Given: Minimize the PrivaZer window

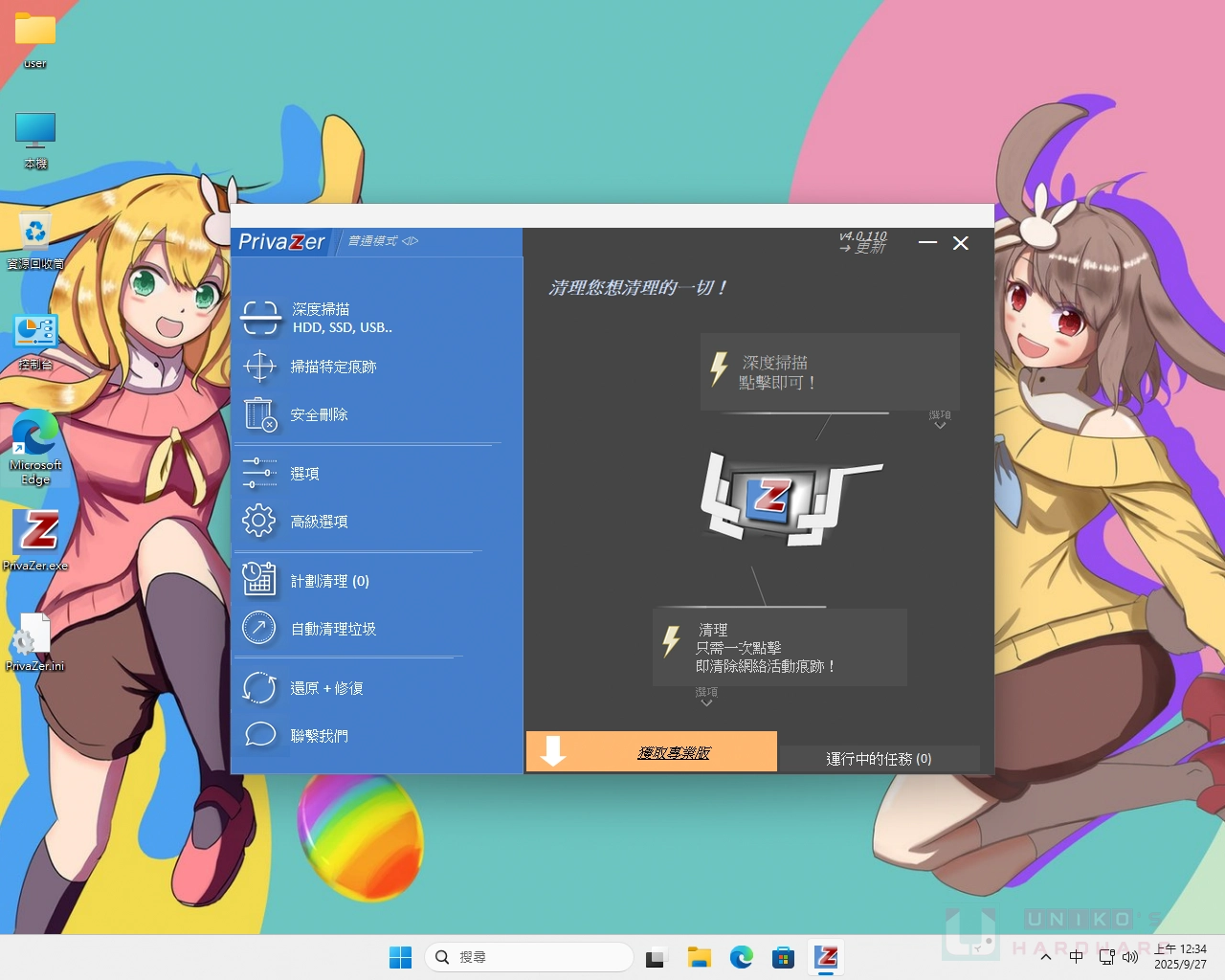Looking at the screenshot, I should pos(927,243).
